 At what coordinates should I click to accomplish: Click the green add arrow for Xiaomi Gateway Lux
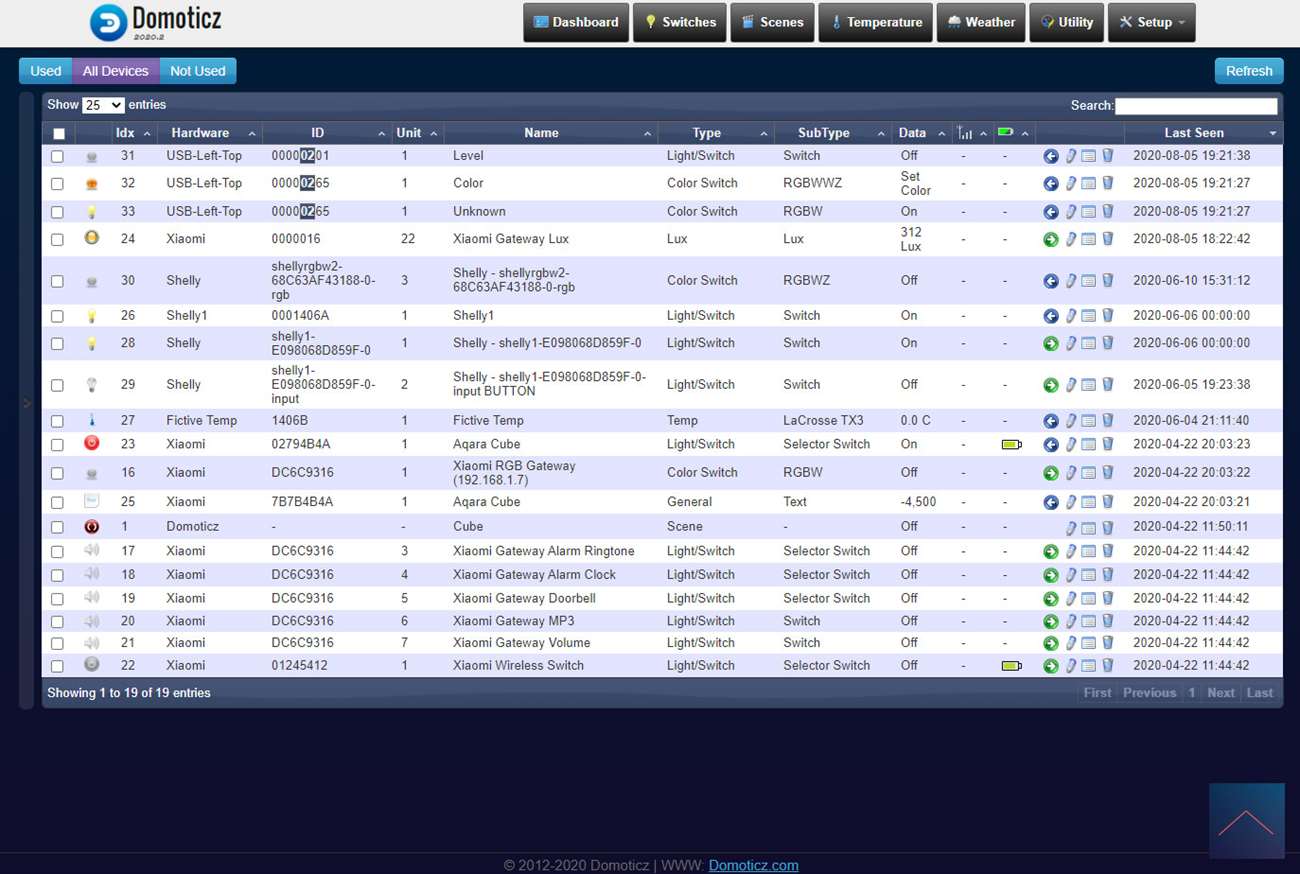coord(1050,240)
